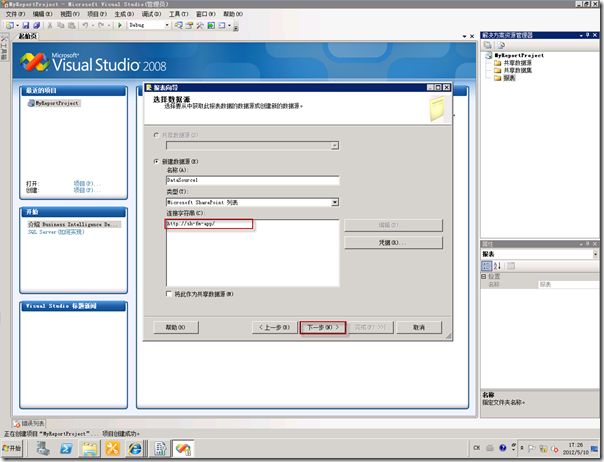Screen dimensions: 604x462
Task: Switch to the 起始页 Start Page tab
Action: (27, 36)
